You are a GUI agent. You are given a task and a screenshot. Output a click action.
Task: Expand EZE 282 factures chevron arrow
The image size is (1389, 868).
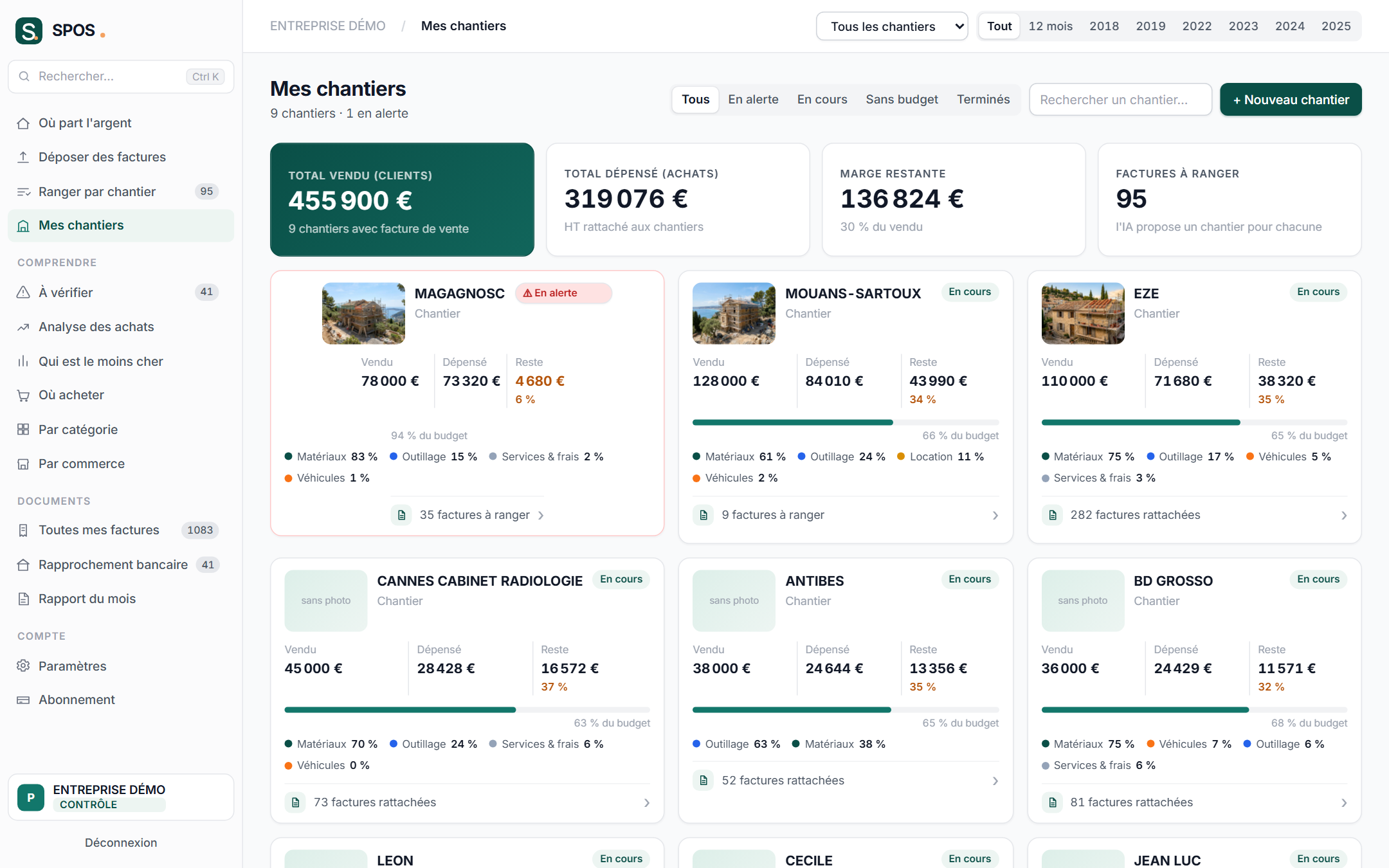tap(1344, 515)
